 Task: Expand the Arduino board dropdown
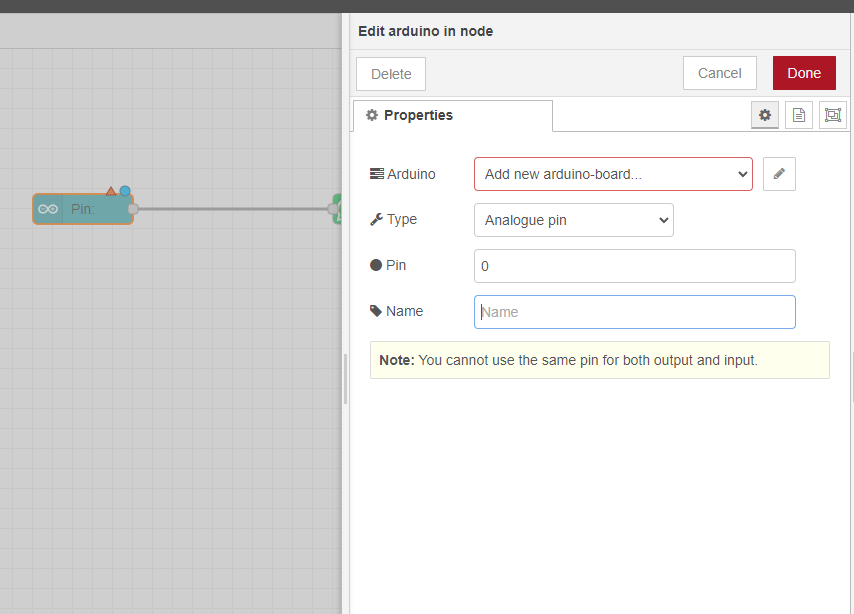coord(613,174)
